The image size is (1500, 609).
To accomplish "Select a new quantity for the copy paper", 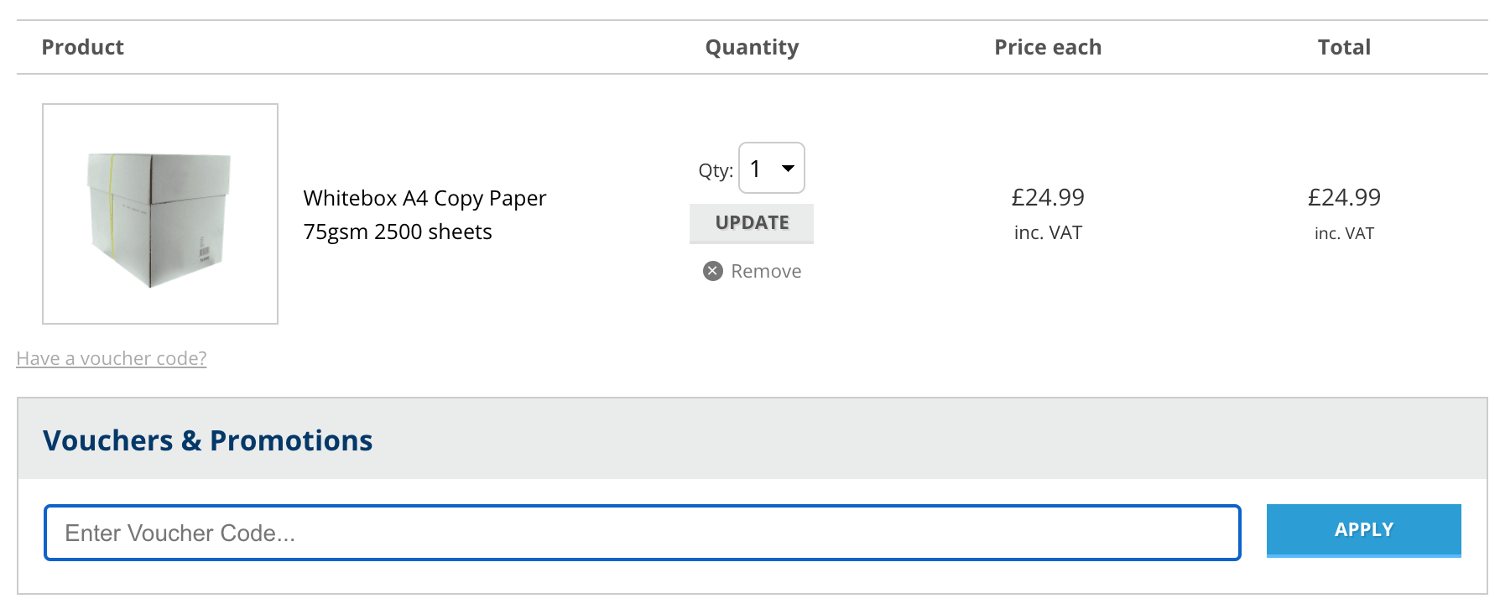I will (771, 168).
